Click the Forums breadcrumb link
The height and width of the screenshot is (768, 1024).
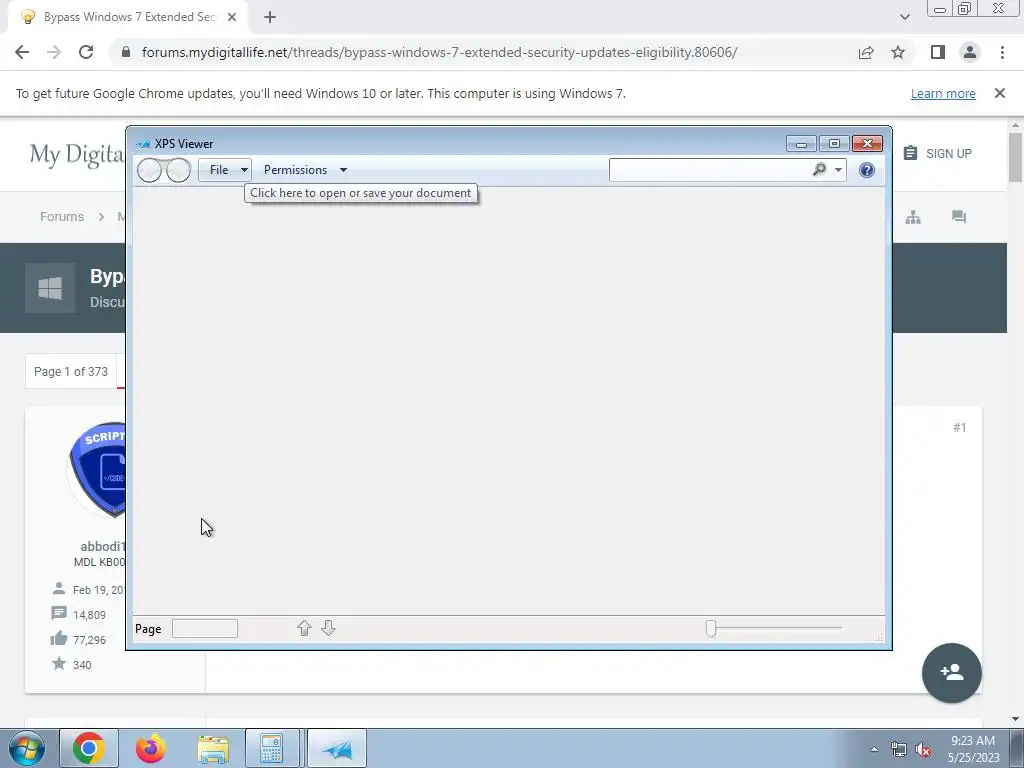(62, 217)
